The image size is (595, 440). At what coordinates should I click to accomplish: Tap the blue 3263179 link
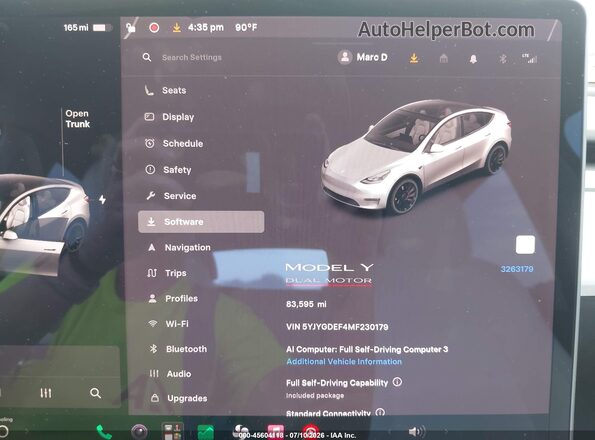pos(516,269)
